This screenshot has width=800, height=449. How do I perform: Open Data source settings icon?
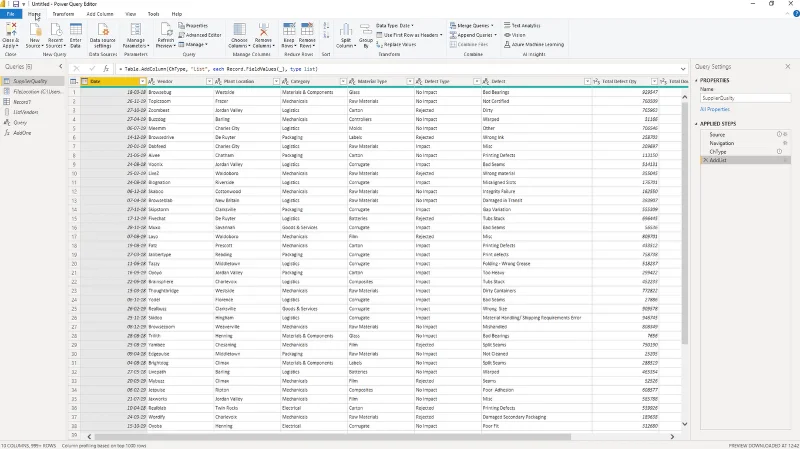103,30
